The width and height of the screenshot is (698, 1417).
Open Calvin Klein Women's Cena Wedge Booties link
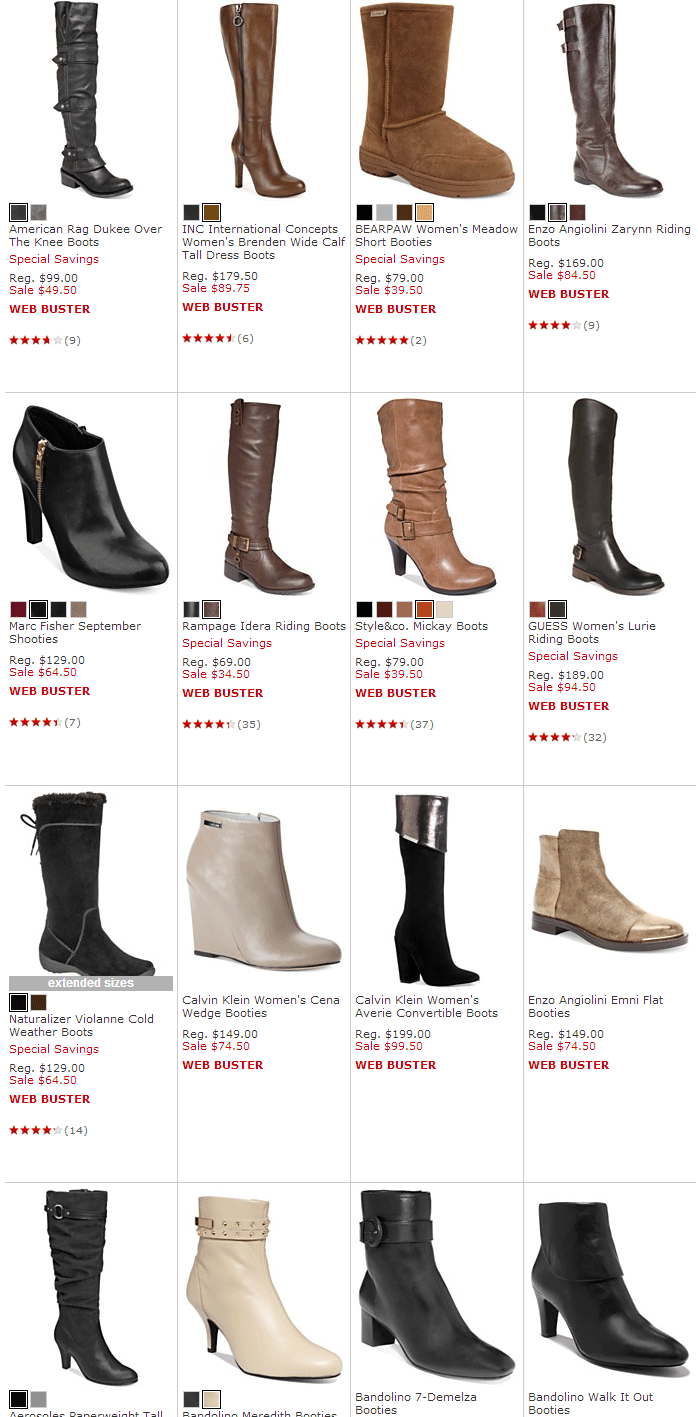point(261,1006)
